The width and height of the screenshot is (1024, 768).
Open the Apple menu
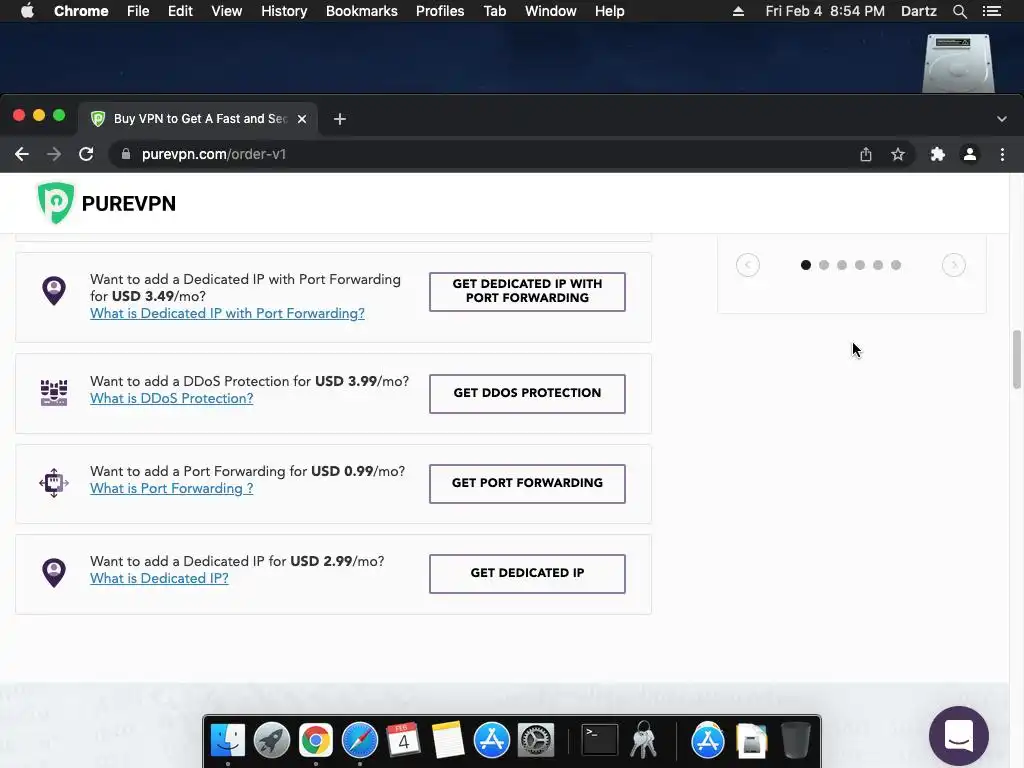[27, 11]
